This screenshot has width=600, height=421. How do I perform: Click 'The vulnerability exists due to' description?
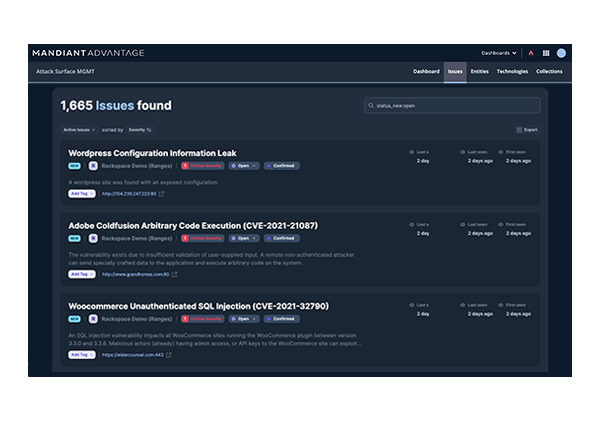click(x=211, y=259)
